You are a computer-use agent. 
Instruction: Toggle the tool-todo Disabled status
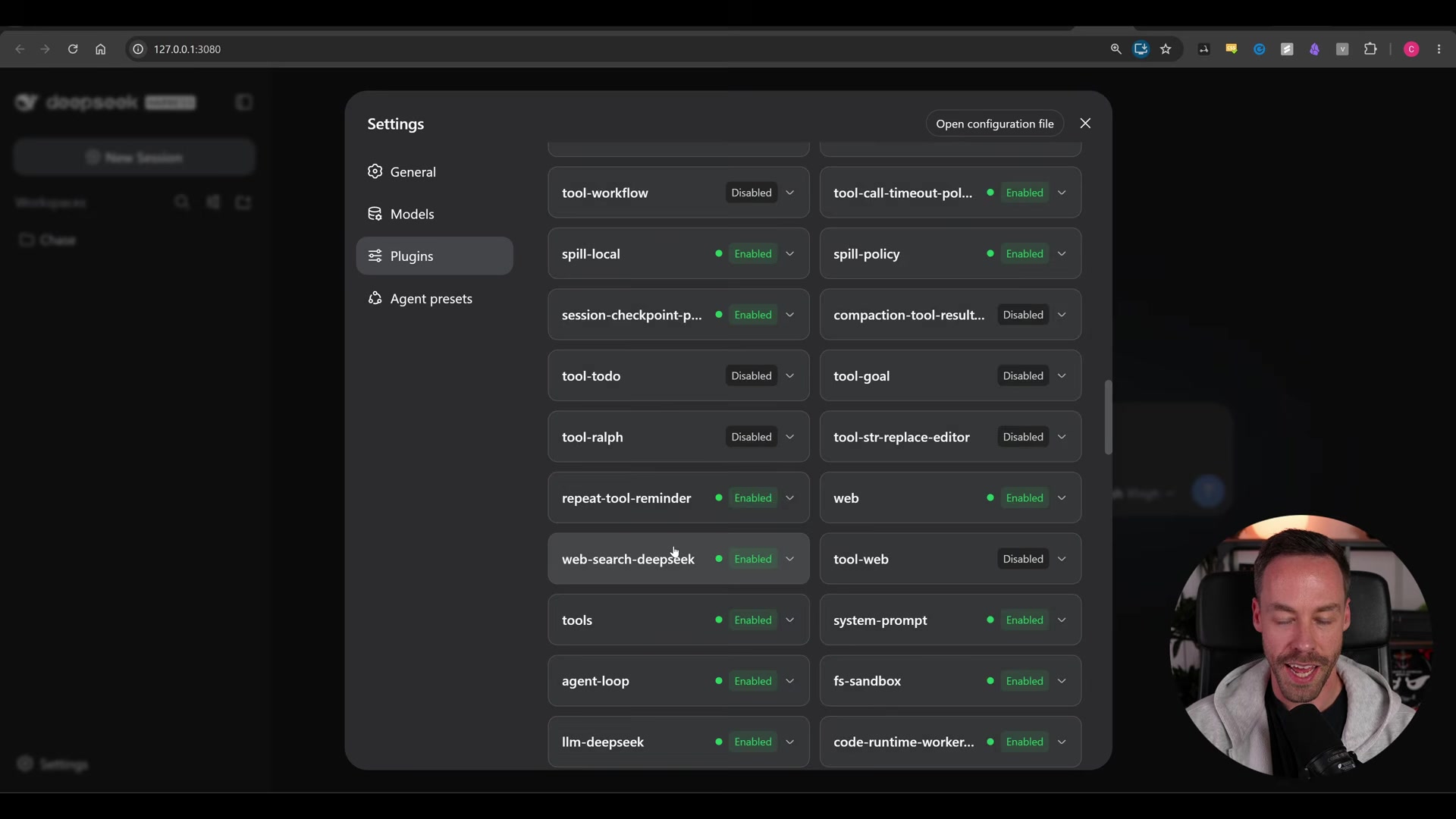pyautogui.click(x=752, y=376)
